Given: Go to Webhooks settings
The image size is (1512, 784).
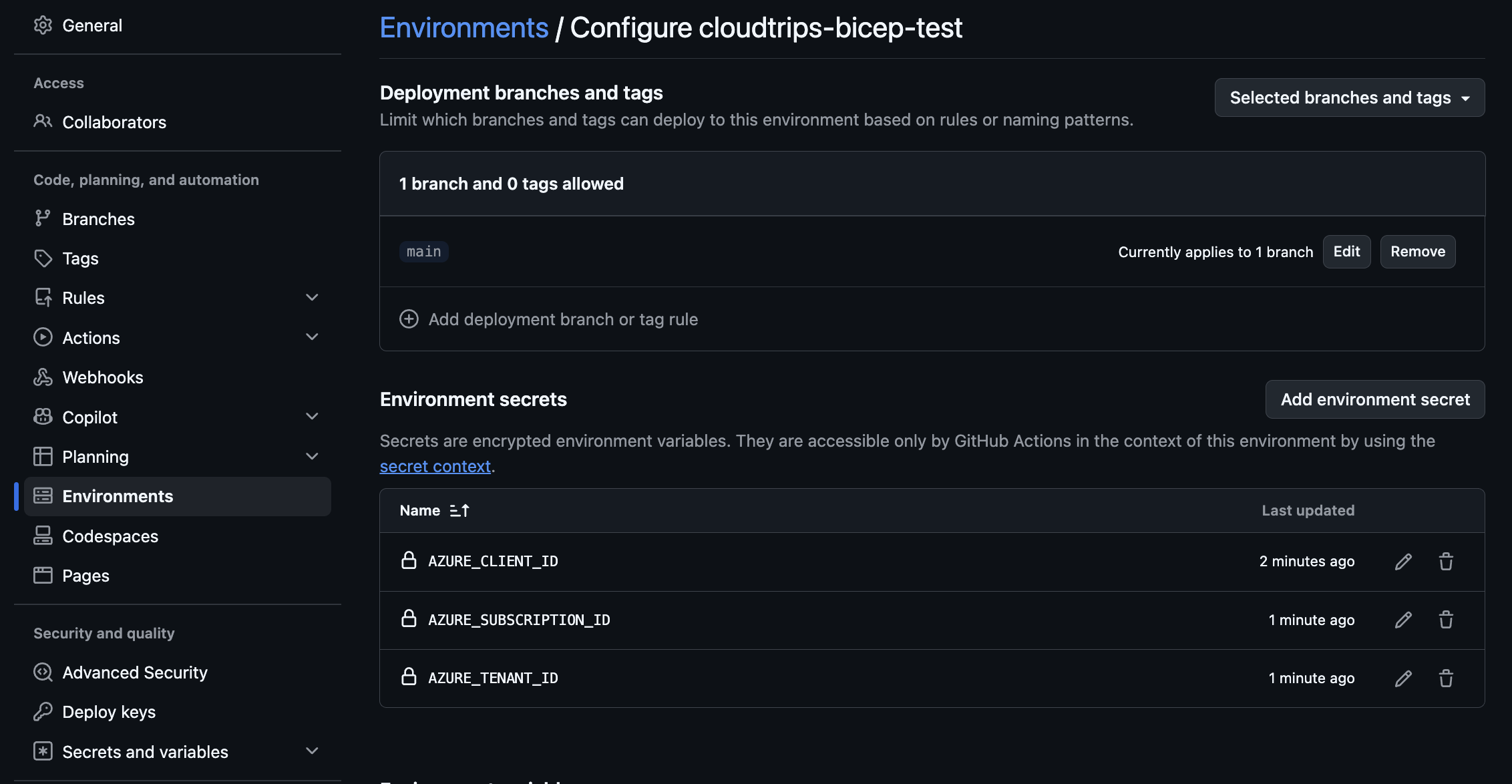Looking at the screenshot, I should 178,377.
